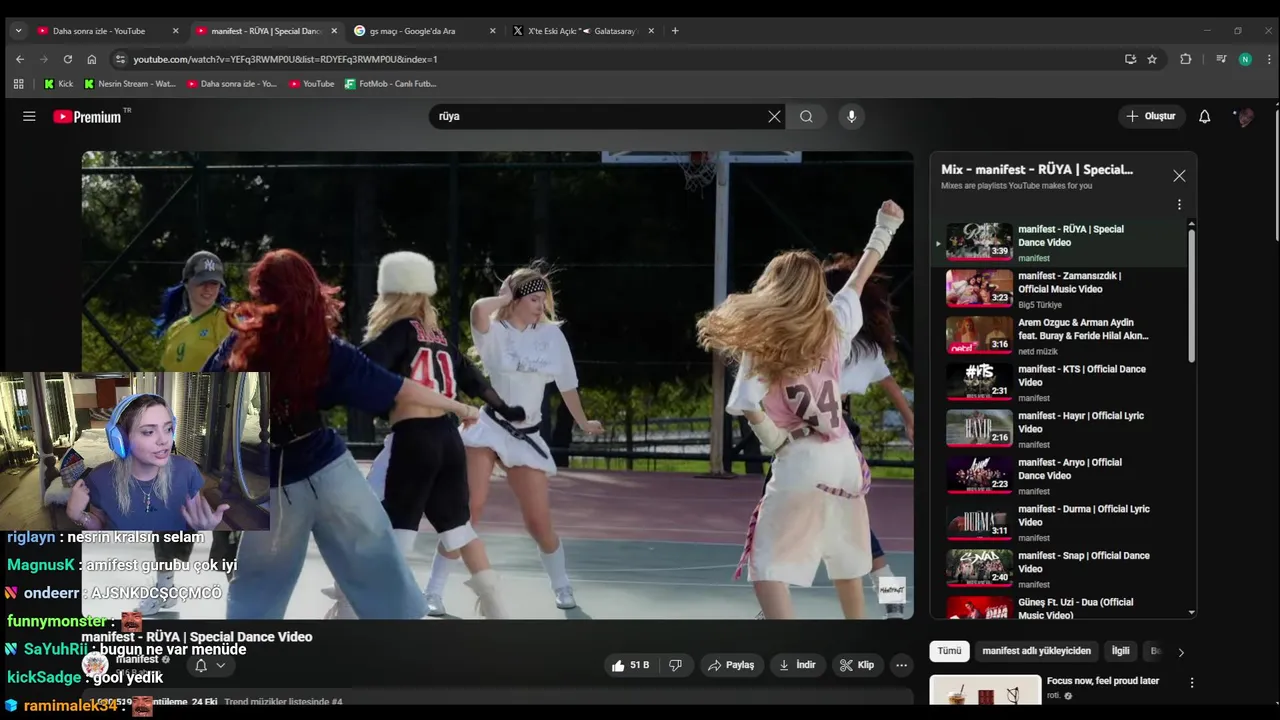Screen dimensions: 1280x720
Task: Open the apps grid in bookmarks bar
Action: 19,84
